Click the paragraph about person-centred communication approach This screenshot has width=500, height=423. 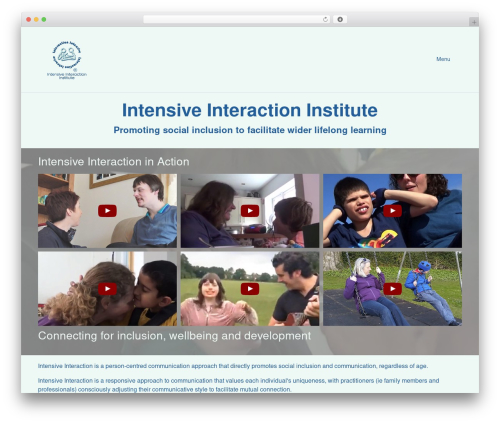point(233,366)
